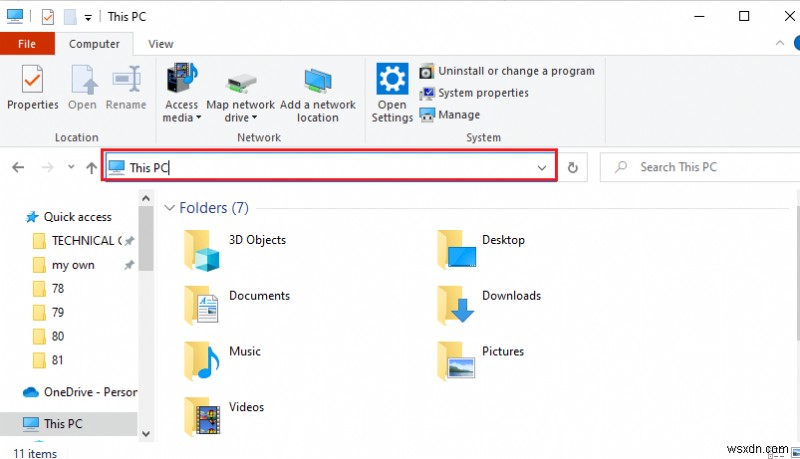The image size is (800, 459).
Task: Open Customize Quick Access Toolbar dropdown
Action: click(88, 17)
